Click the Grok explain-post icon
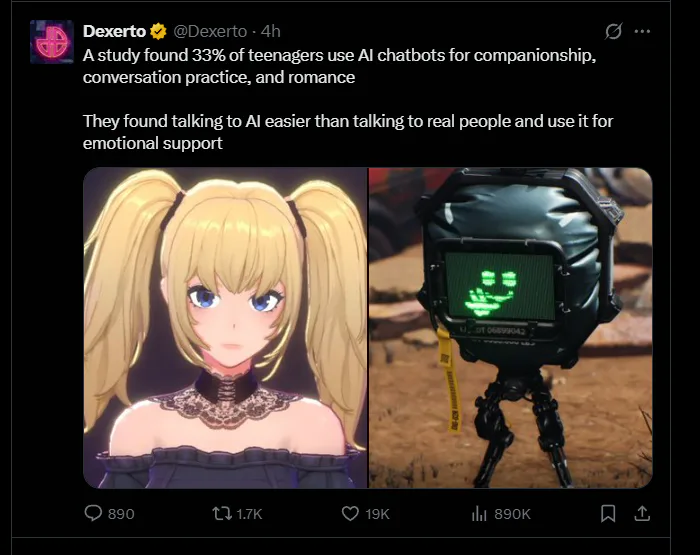This screenshot has height=555, width=700. coord(613,31)
